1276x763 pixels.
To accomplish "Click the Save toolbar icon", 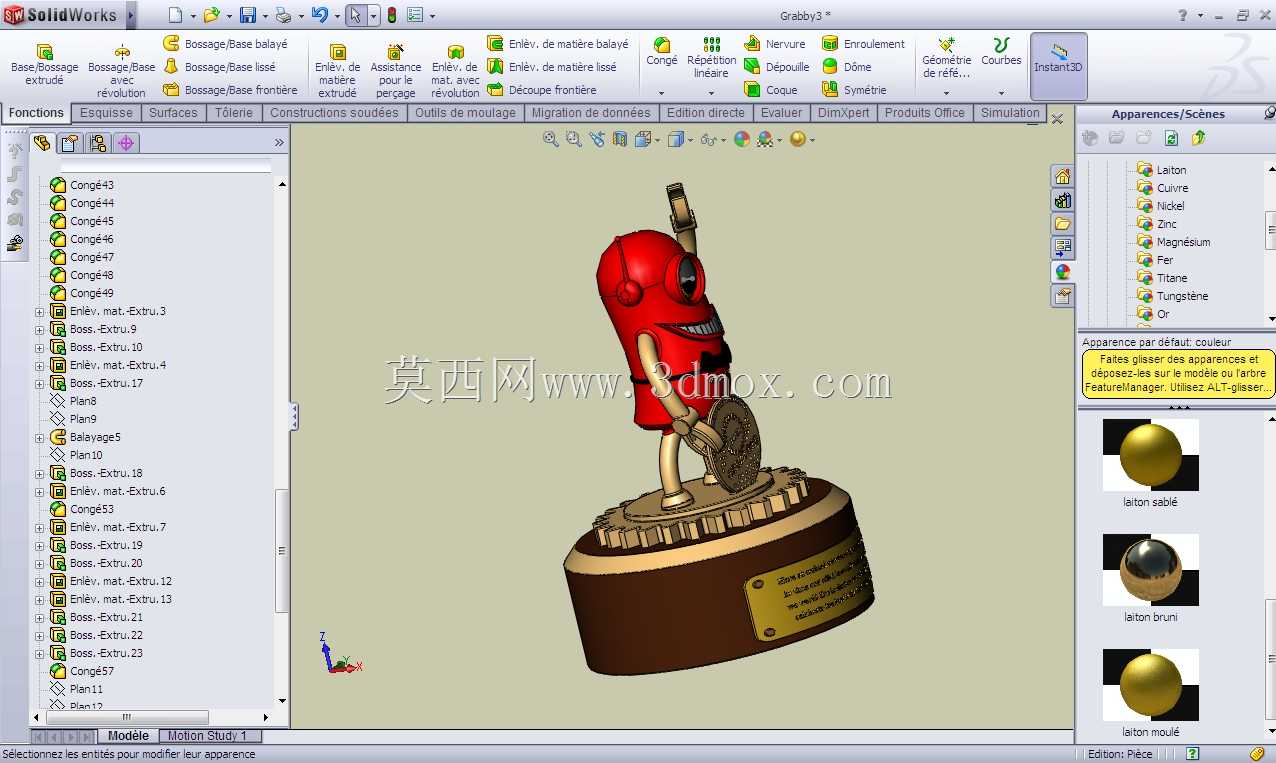I will click(247, 15).
